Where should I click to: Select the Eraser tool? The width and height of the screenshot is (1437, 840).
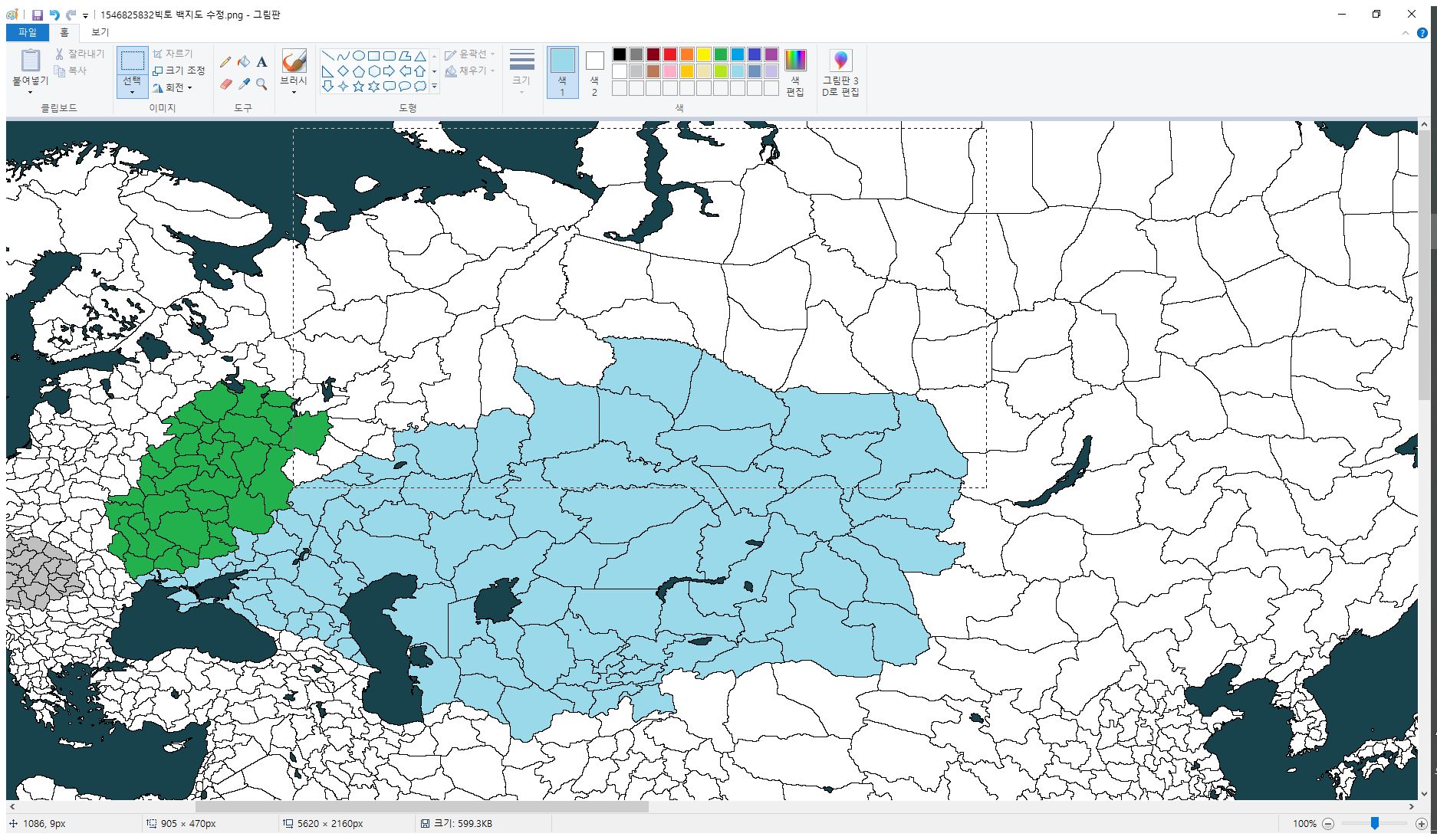225,84
